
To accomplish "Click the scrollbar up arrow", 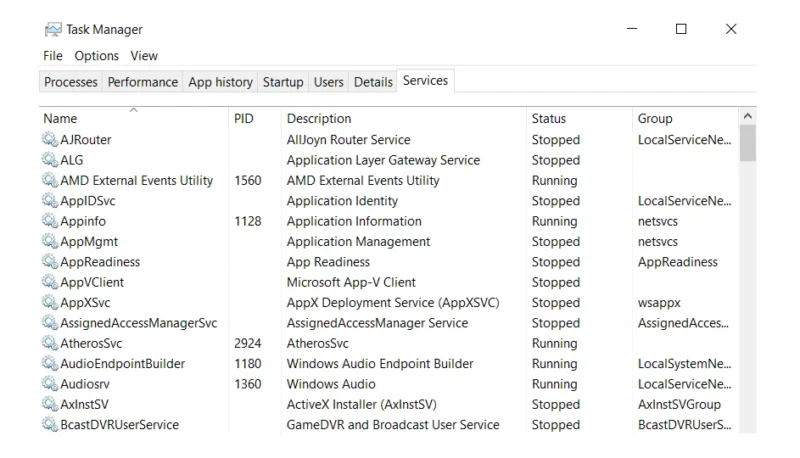I will (747, 116).
